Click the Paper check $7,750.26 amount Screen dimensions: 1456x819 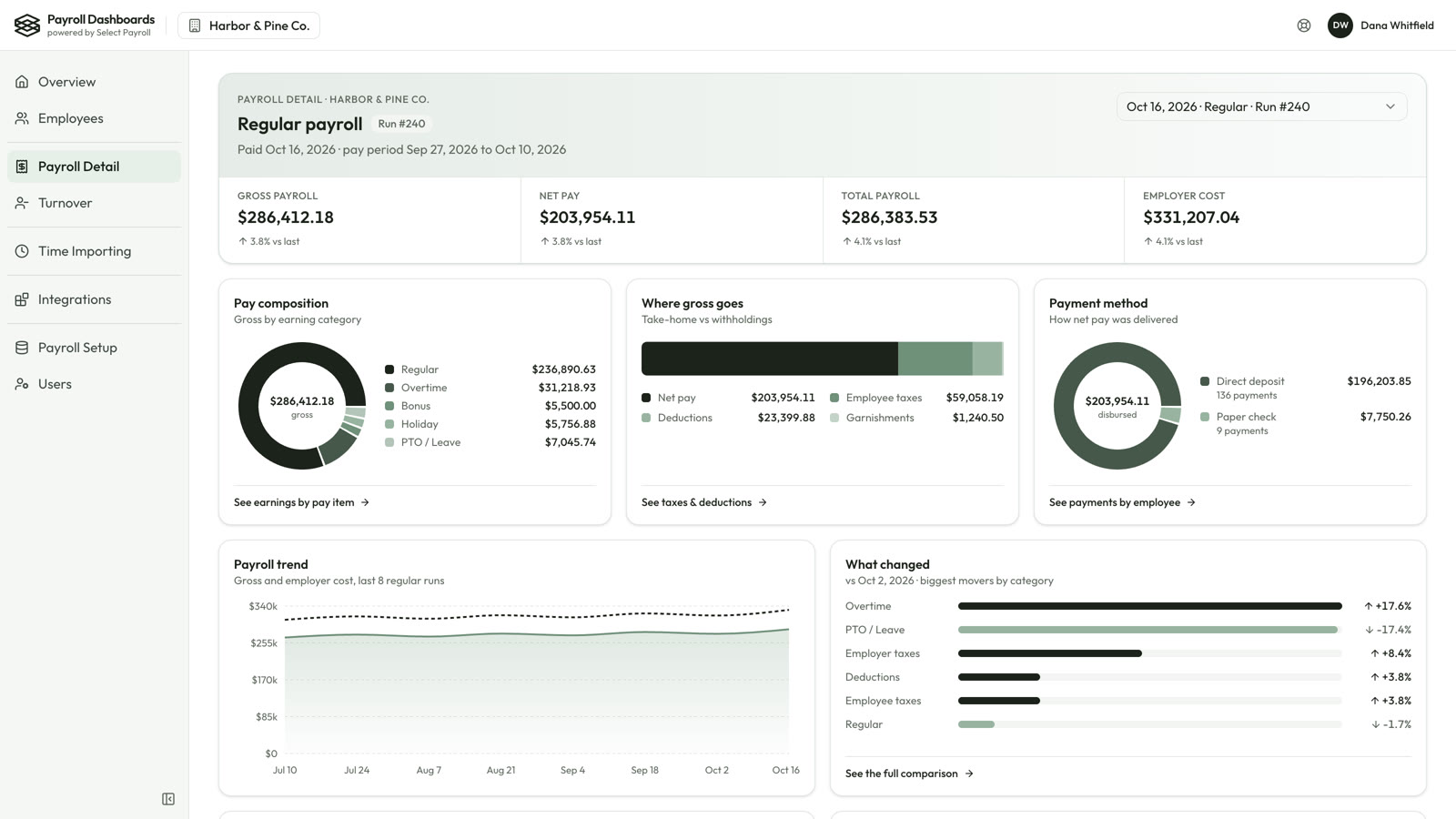click(1385, 417)
